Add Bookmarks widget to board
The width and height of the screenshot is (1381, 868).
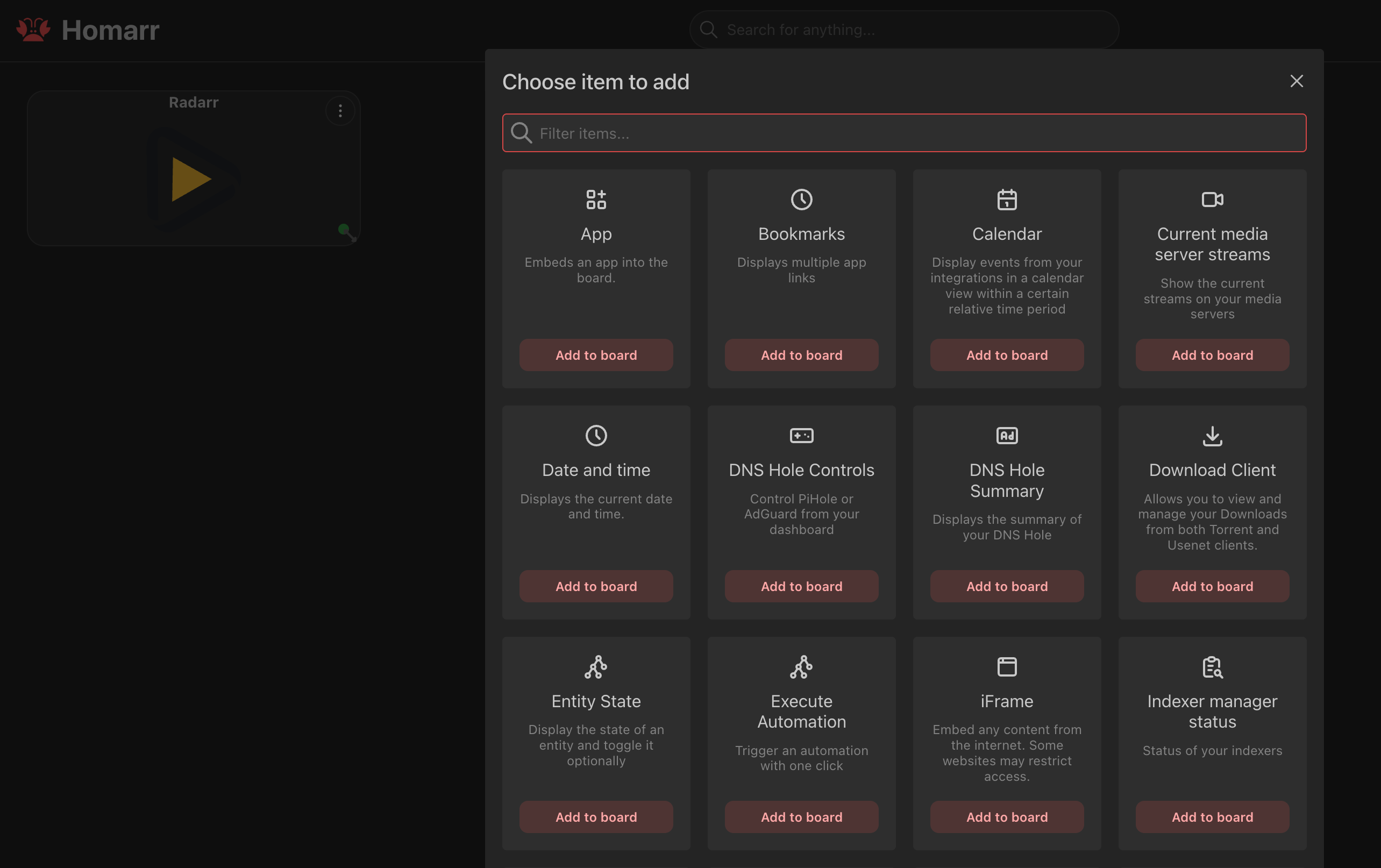(801, 354)
